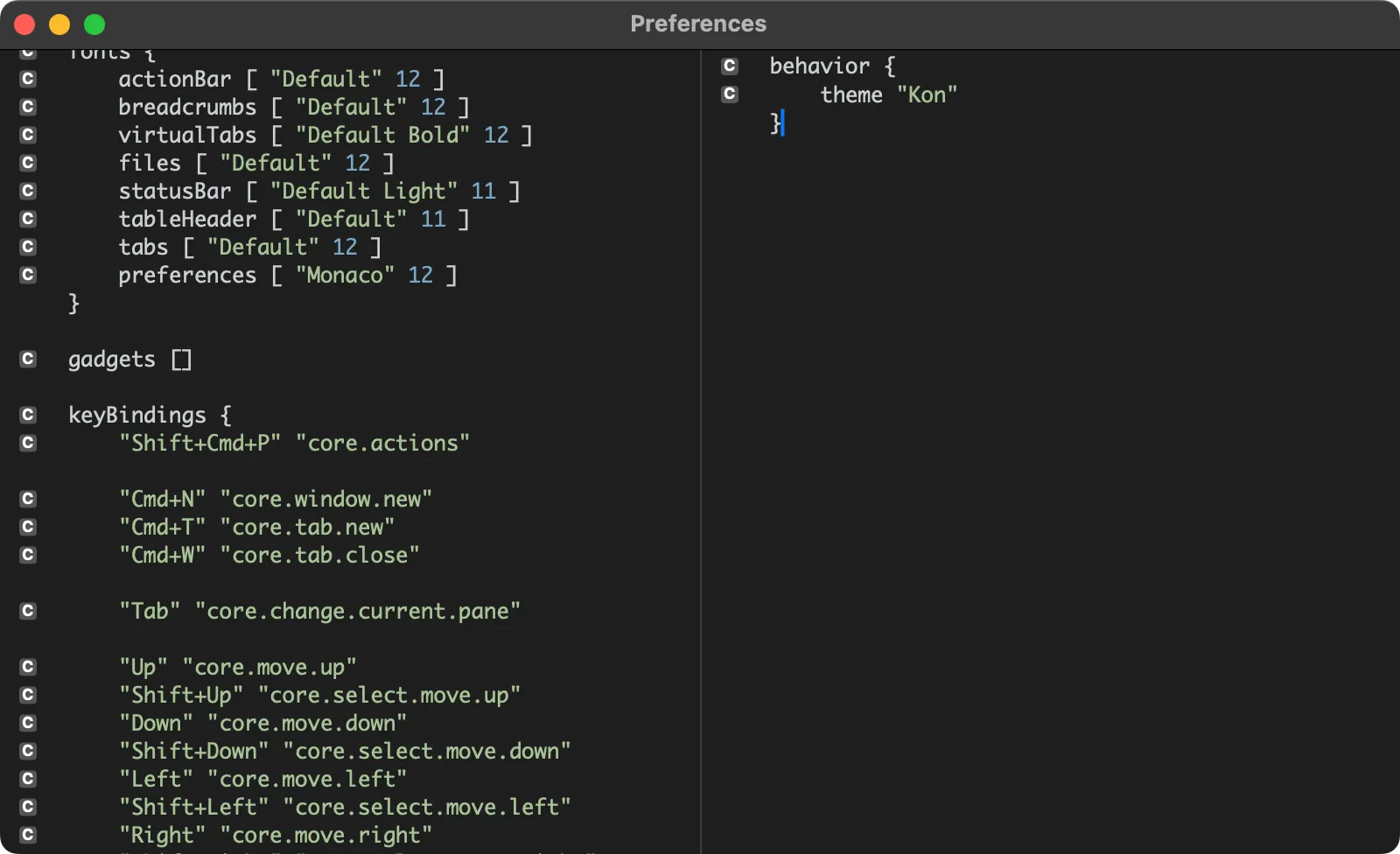The height and width of the screenshot is (854, 1400).
Task: Click the C marker beside statusBar font entry
Action: click(28, 191)
